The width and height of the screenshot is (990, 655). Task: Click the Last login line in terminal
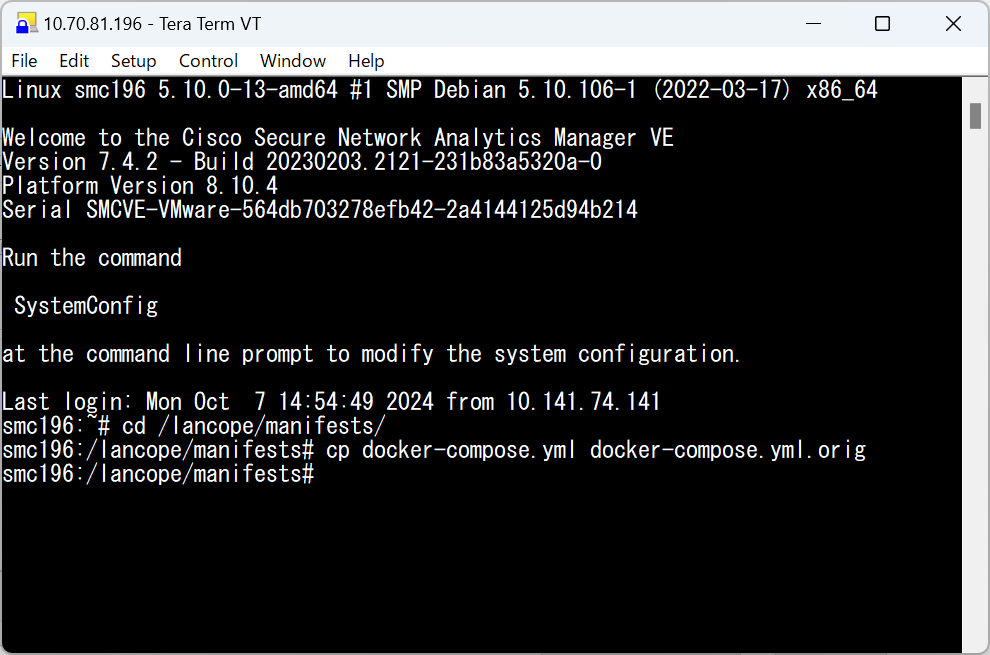[331, 402]
